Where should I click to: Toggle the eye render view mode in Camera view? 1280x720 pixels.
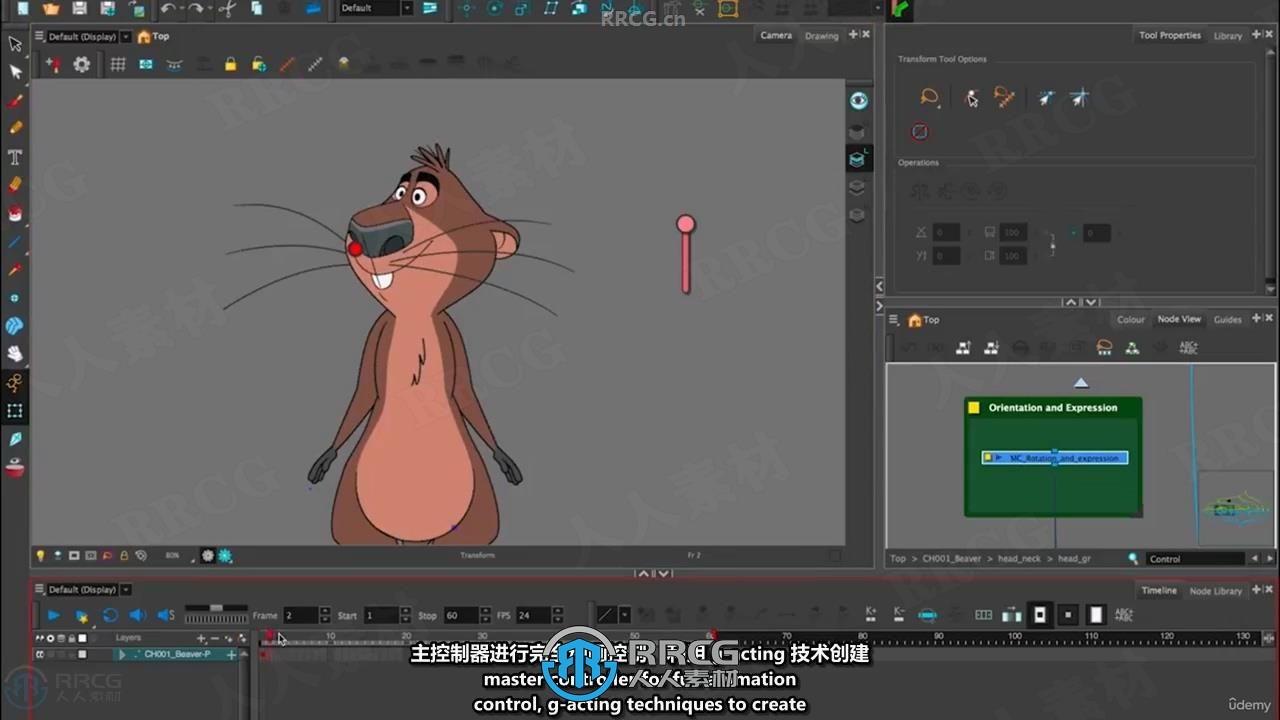[x=858, y=100]
